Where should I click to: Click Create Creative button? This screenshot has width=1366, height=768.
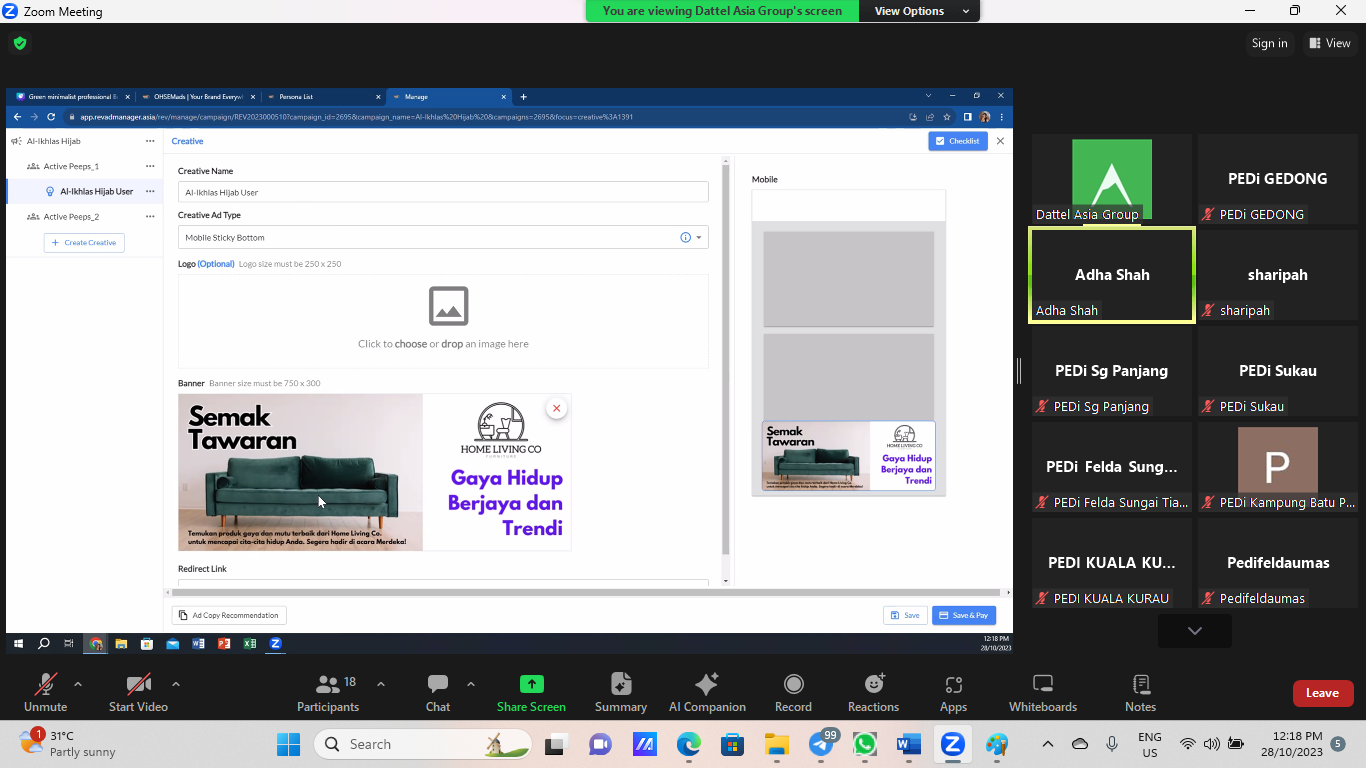[x=84, y=242]
